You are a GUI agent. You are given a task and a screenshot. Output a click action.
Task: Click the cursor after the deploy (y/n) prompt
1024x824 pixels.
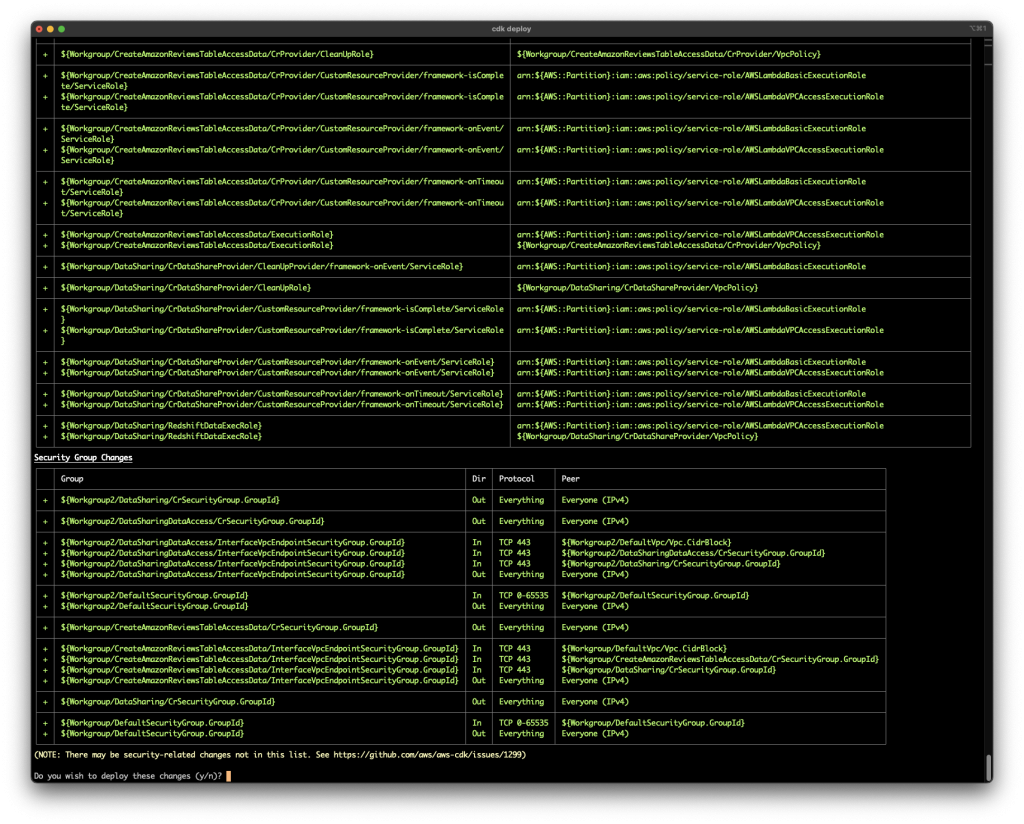pyautogui.click(x=229, y=776)
